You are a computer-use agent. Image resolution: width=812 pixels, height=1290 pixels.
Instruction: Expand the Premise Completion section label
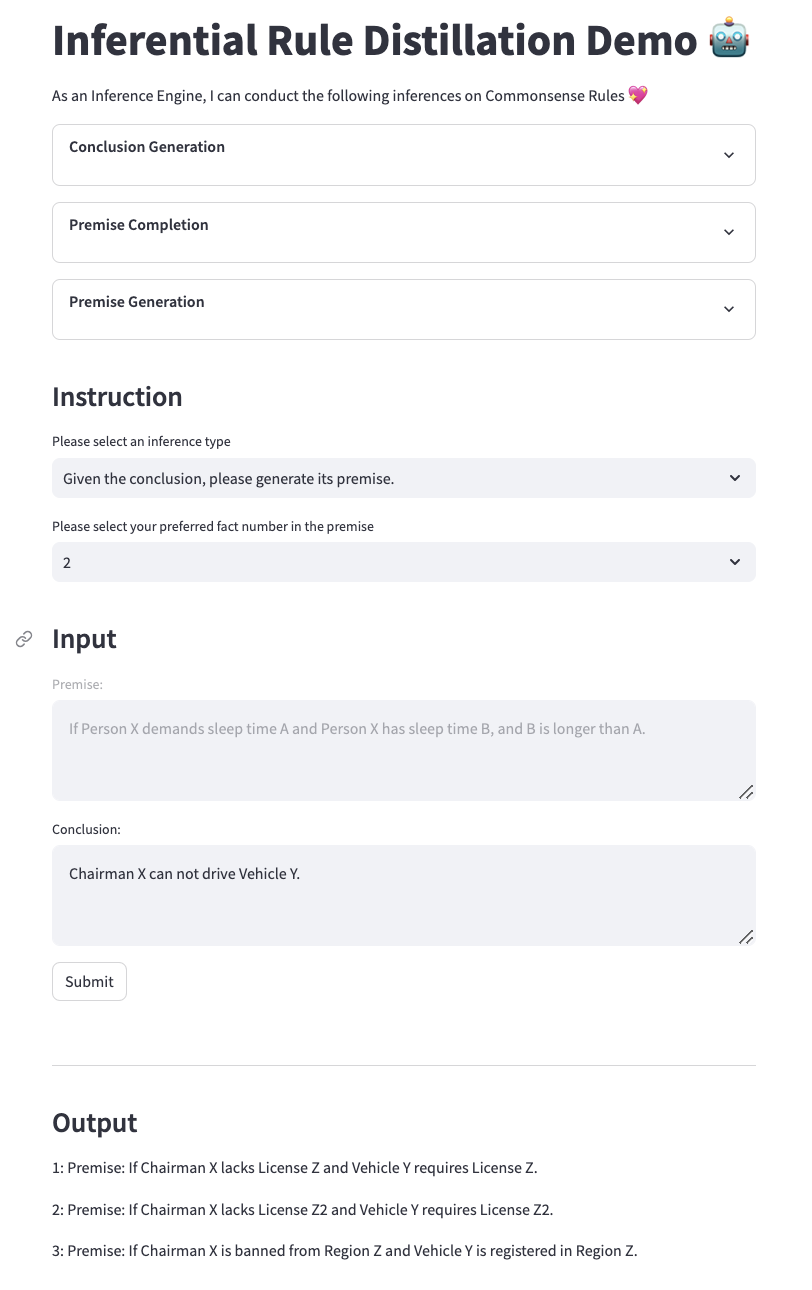point(139,225)
